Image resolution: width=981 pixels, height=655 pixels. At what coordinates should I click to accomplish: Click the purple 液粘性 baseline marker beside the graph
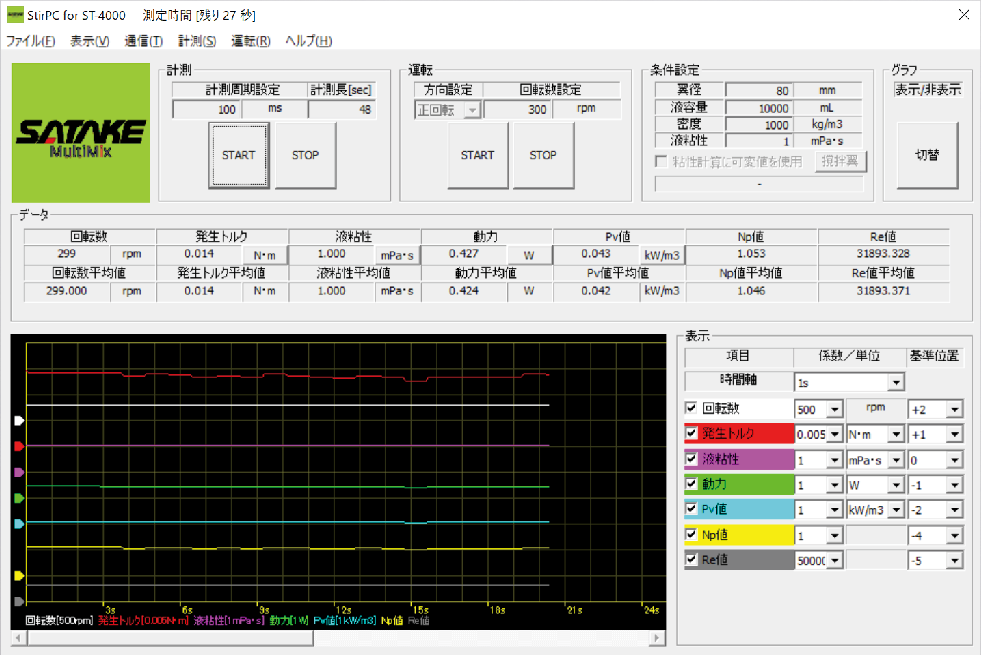click(x=19, y=472)
